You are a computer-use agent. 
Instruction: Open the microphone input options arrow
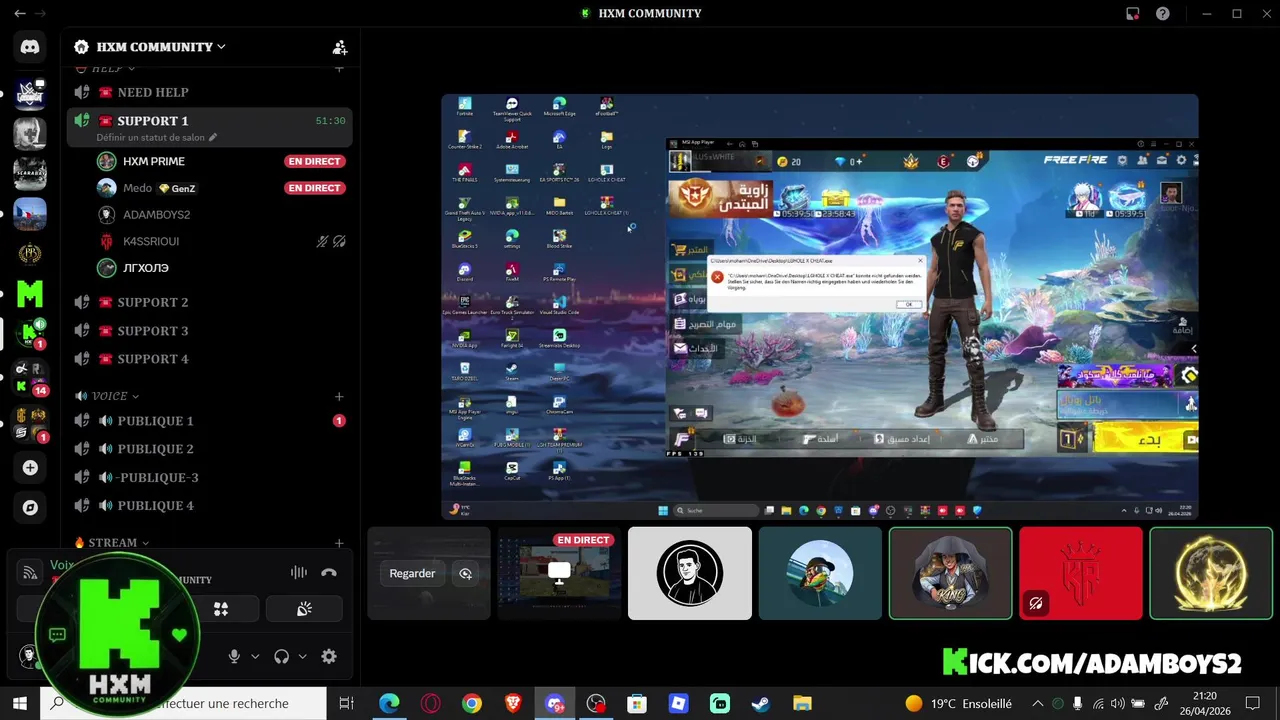pyautogui.click(x=255, y=657)
